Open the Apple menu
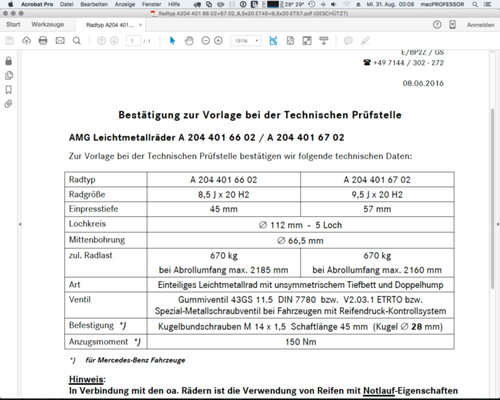The image size is (500, 400). point(10,4)
